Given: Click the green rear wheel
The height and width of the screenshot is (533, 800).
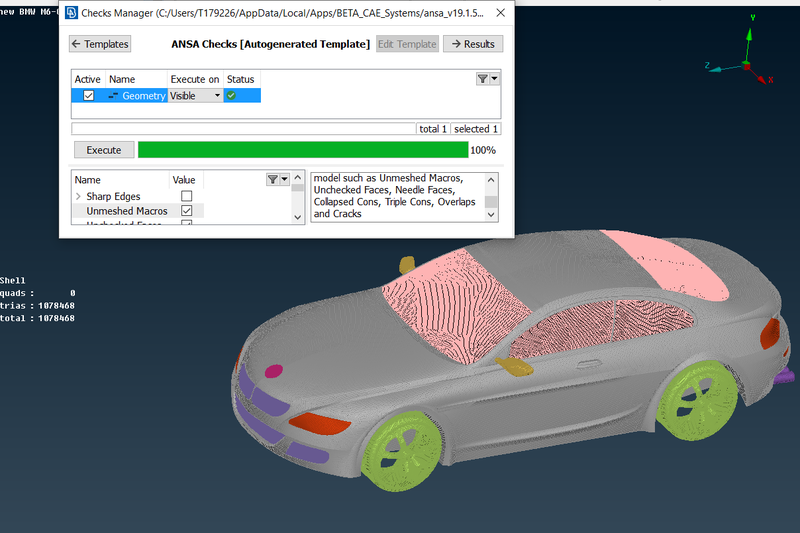Looking at the screenshot, I should click(696, 399).
